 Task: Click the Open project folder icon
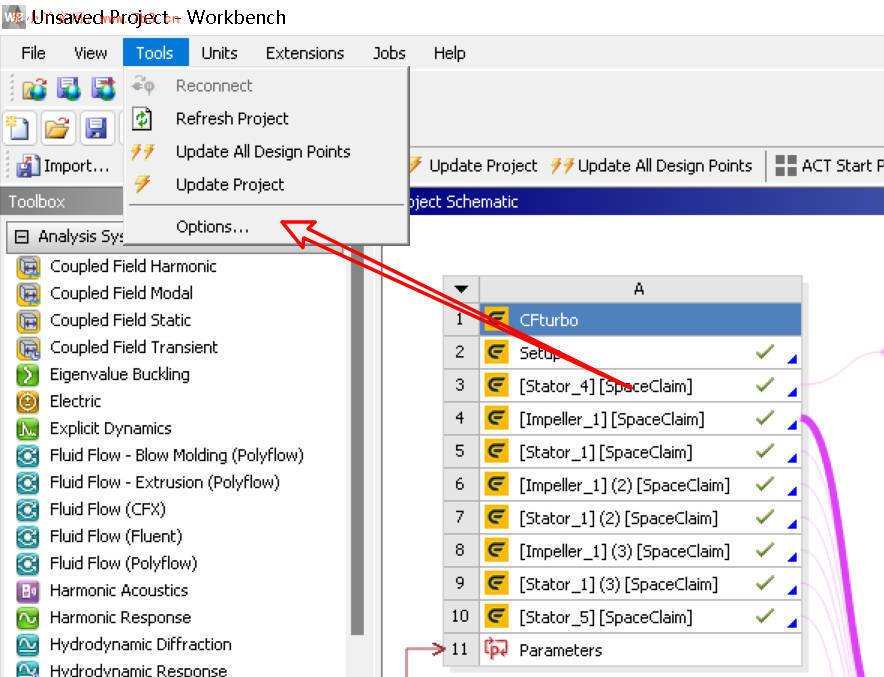(58, 128)
